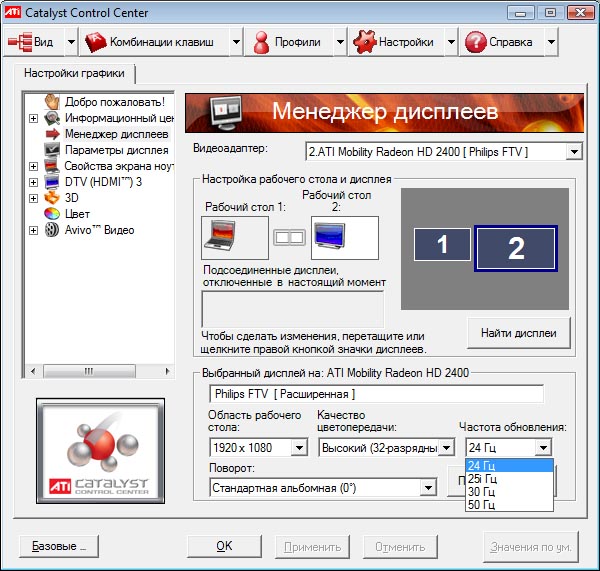Switch to the Настройки графики tab

(74, 73)
